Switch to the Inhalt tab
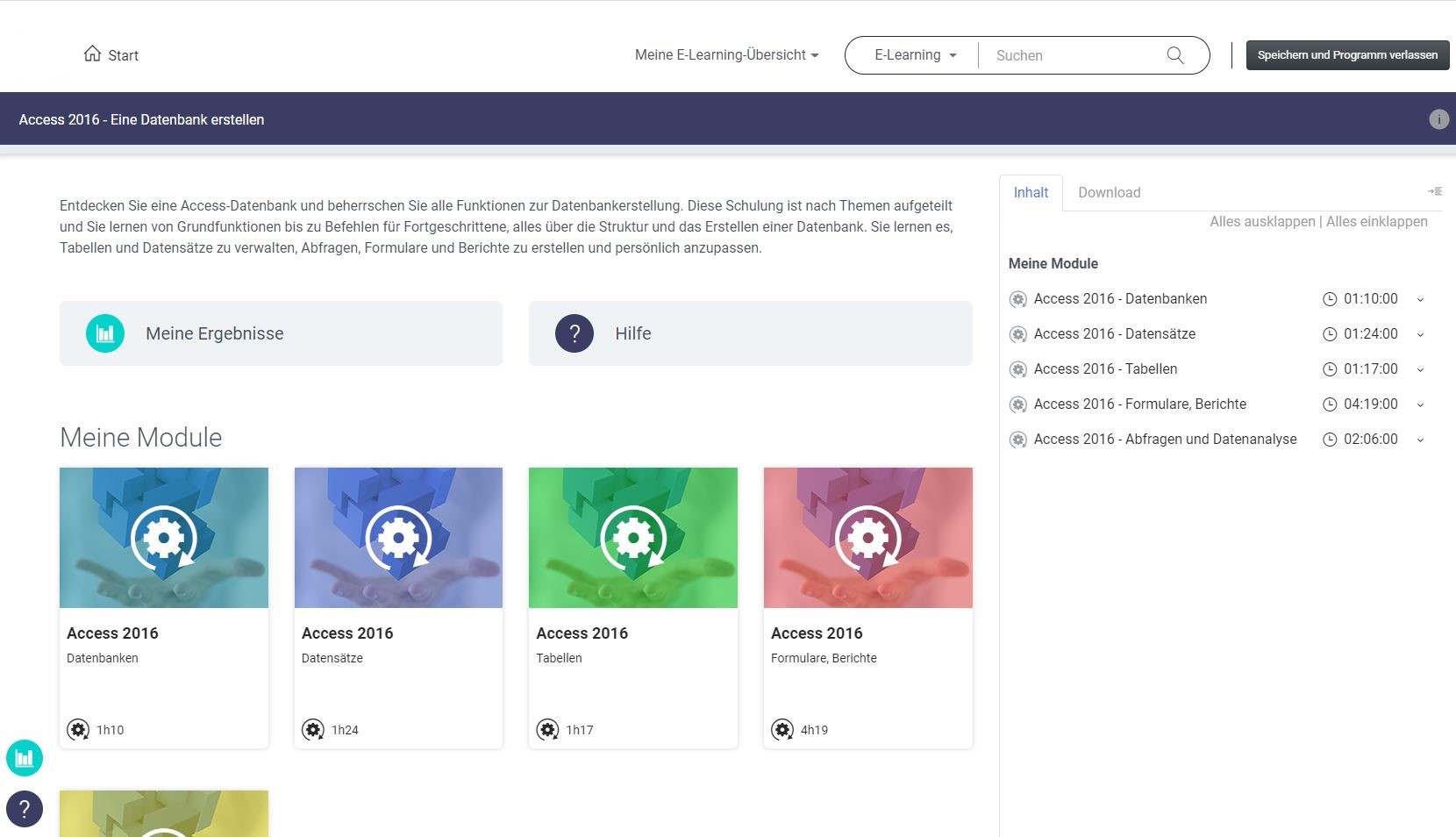 click(1031, 193)
